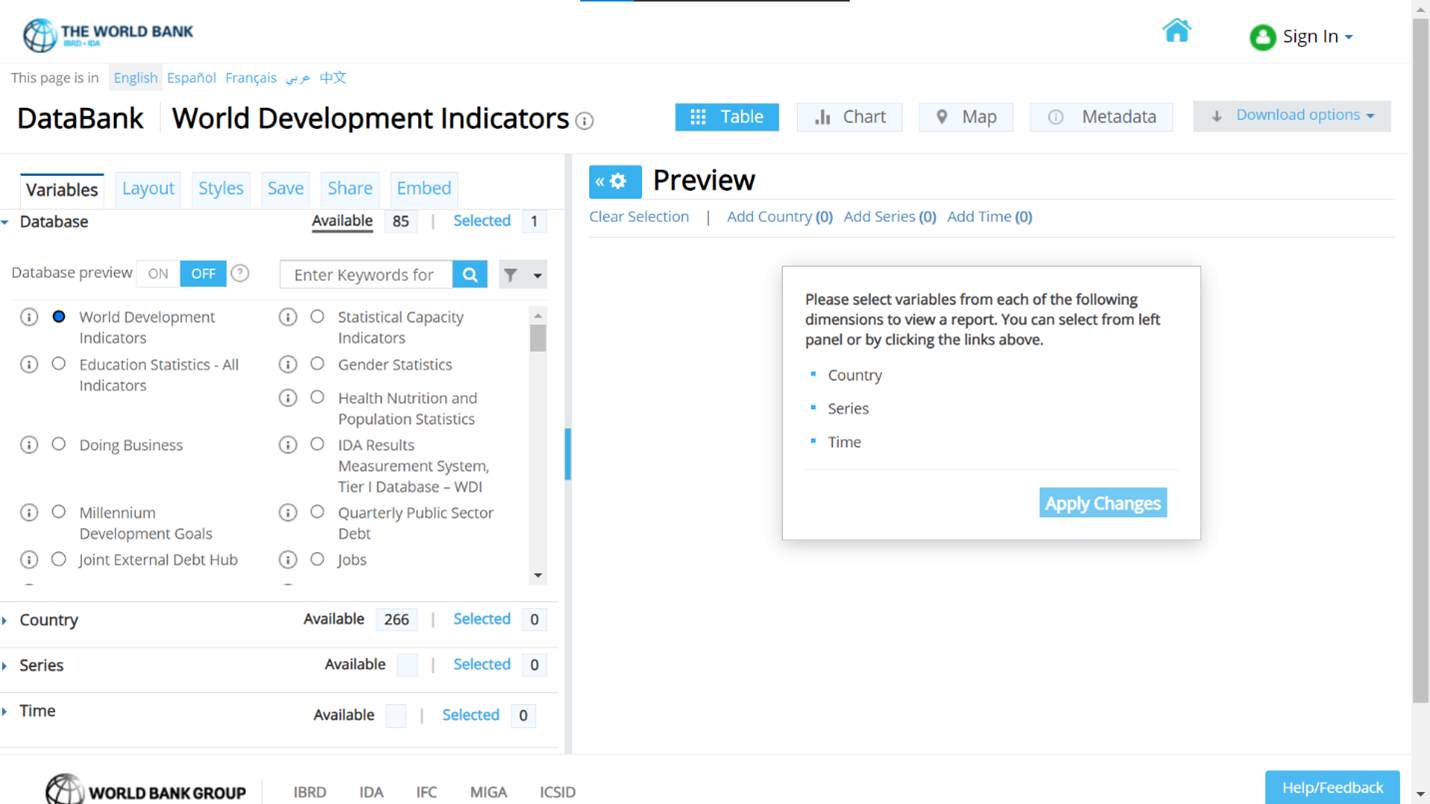The height and width of the screenshot is (804, 1430).
Task: Click the keyword search input field
Action: pos(365,275)
